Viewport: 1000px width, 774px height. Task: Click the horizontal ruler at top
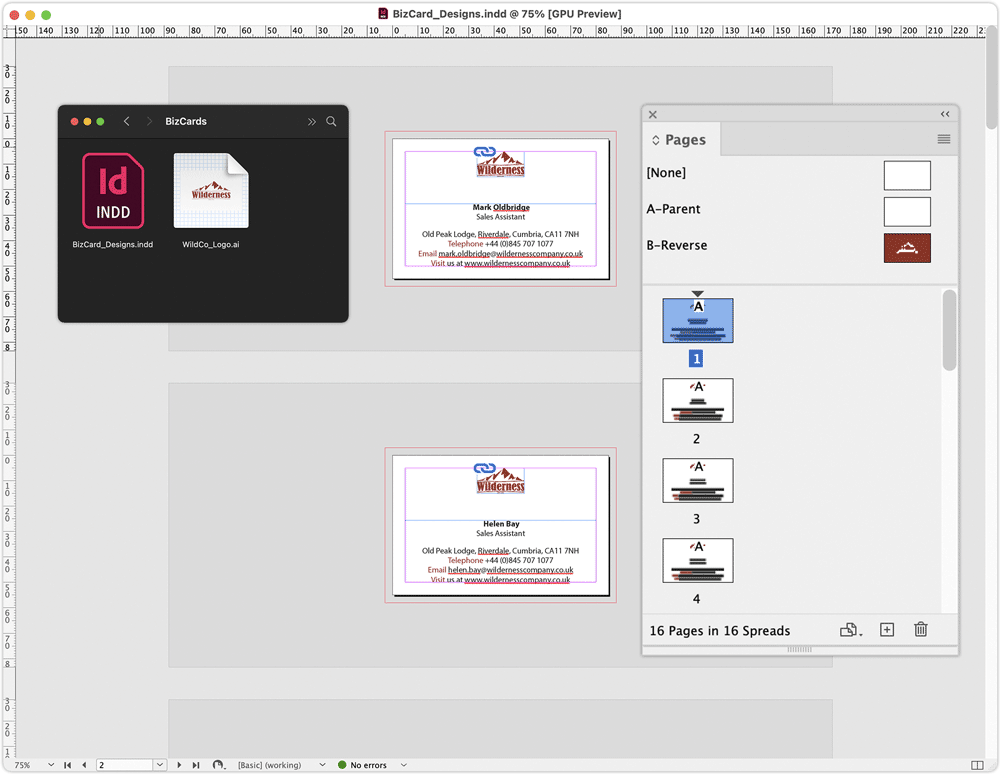(501, 31)
